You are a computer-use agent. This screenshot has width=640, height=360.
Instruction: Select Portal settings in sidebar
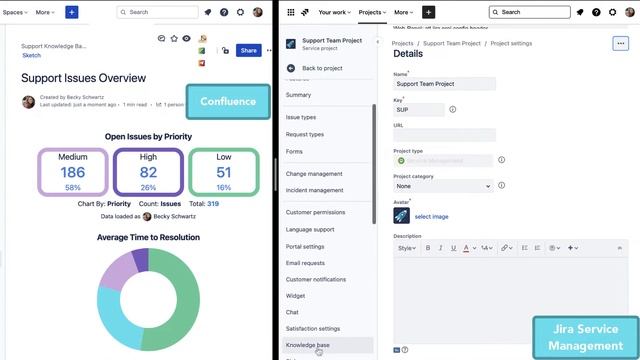[x=305, y=247]
